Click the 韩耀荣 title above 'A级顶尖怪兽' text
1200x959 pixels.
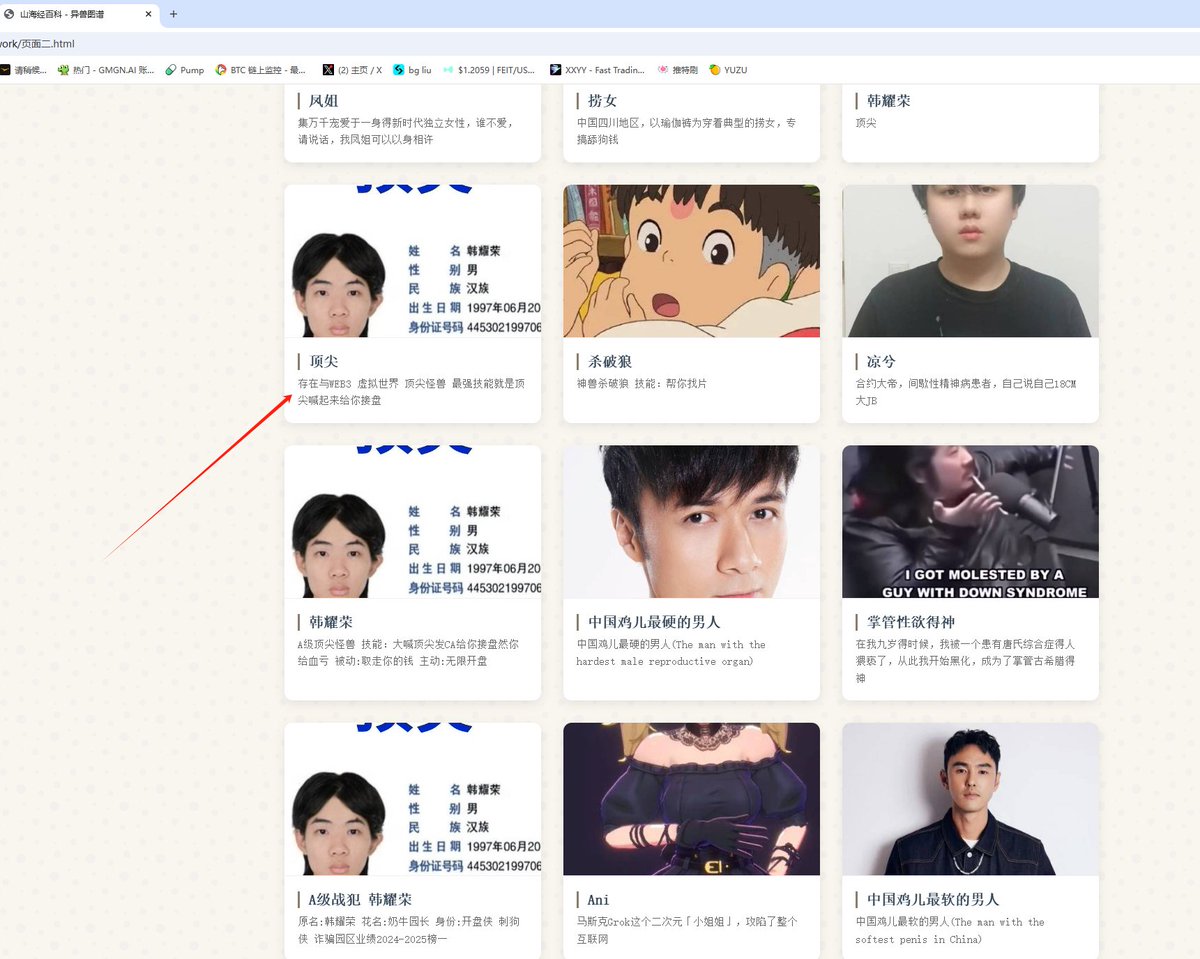(x=331, y=622)
